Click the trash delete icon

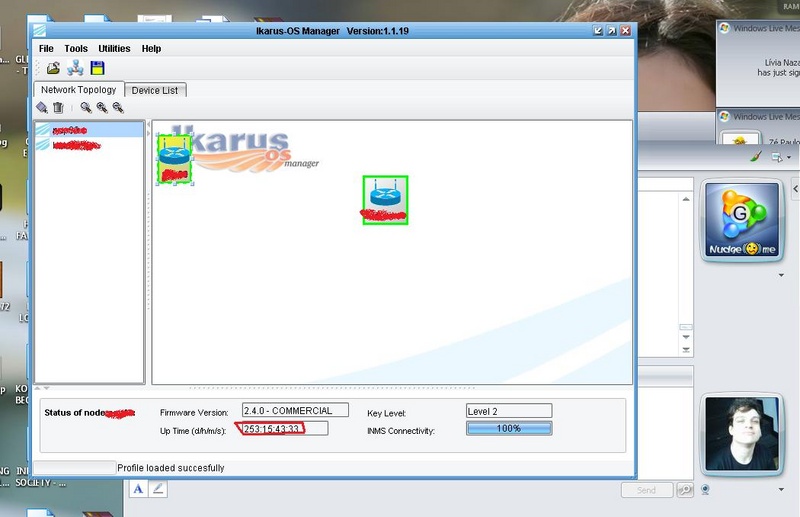(x=58, y=107)
